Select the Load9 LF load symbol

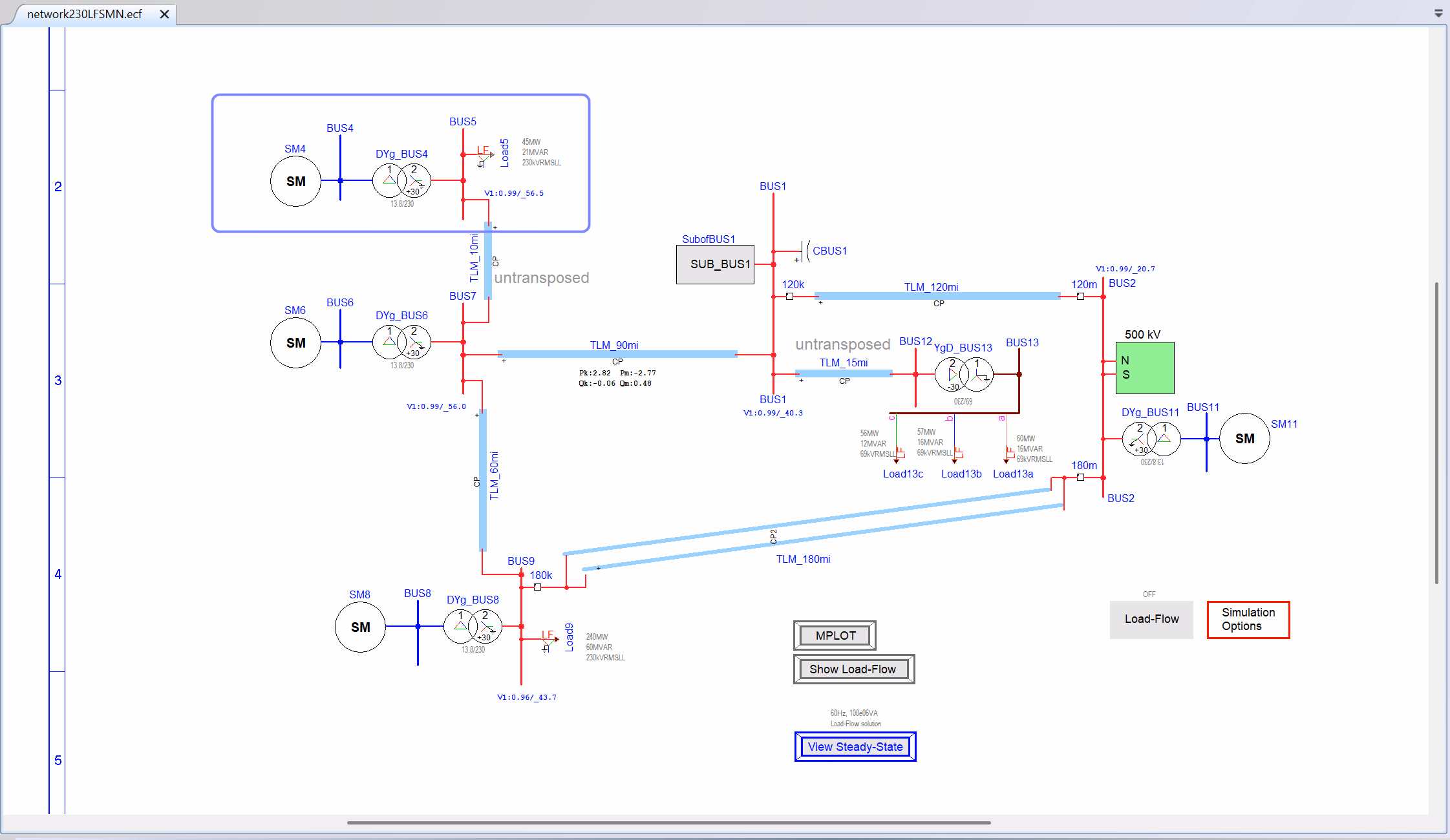(x=548, y=640)
